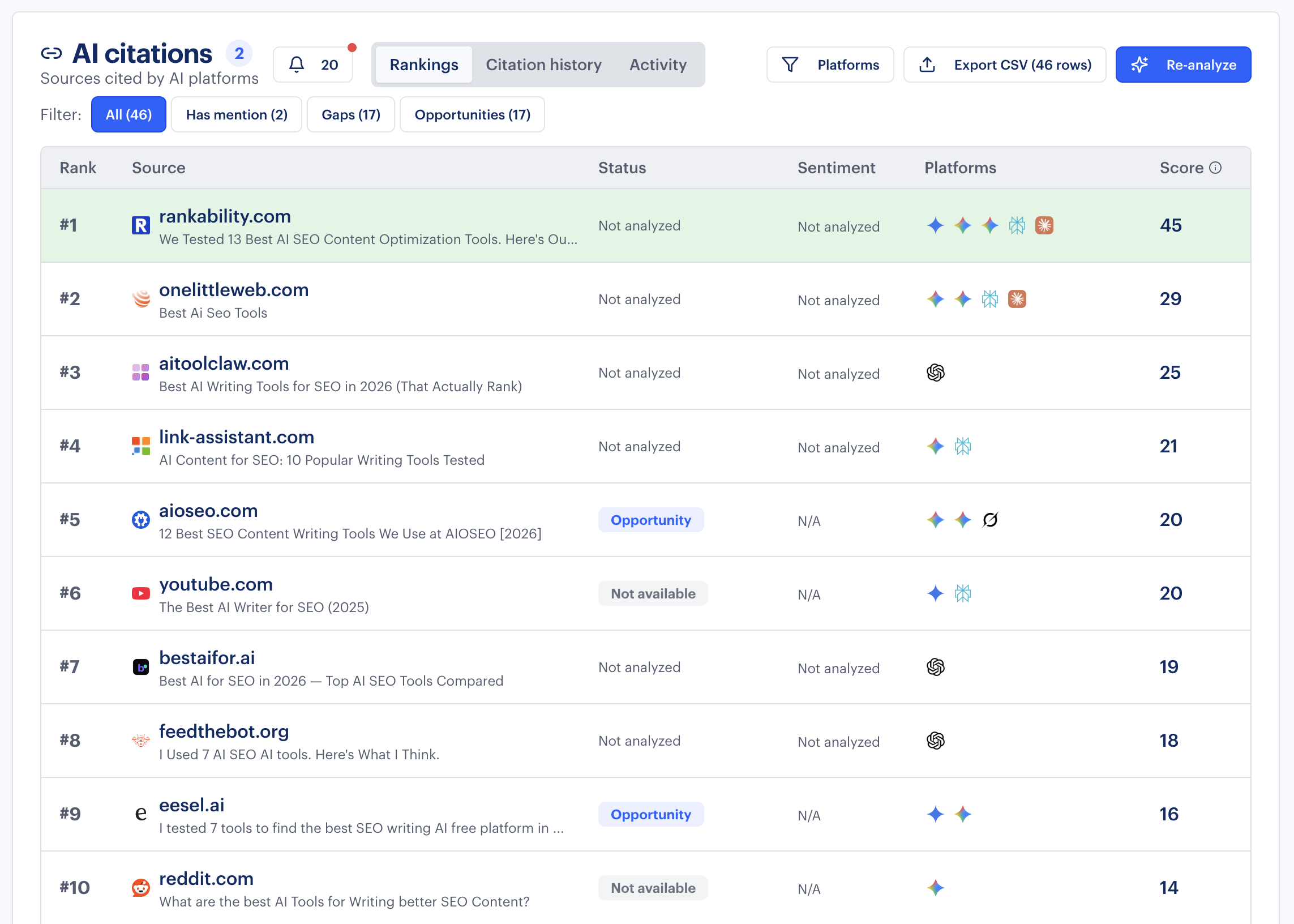Toggle the Opportunities (17) filter
1294x924 pixels.
coord(472,114)
